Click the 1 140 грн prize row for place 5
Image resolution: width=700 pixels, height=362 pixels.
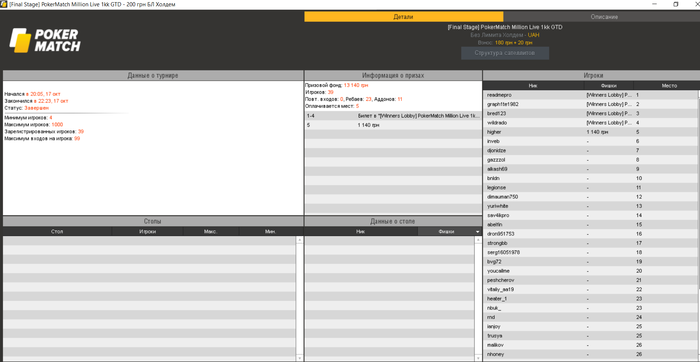(393, 125)
